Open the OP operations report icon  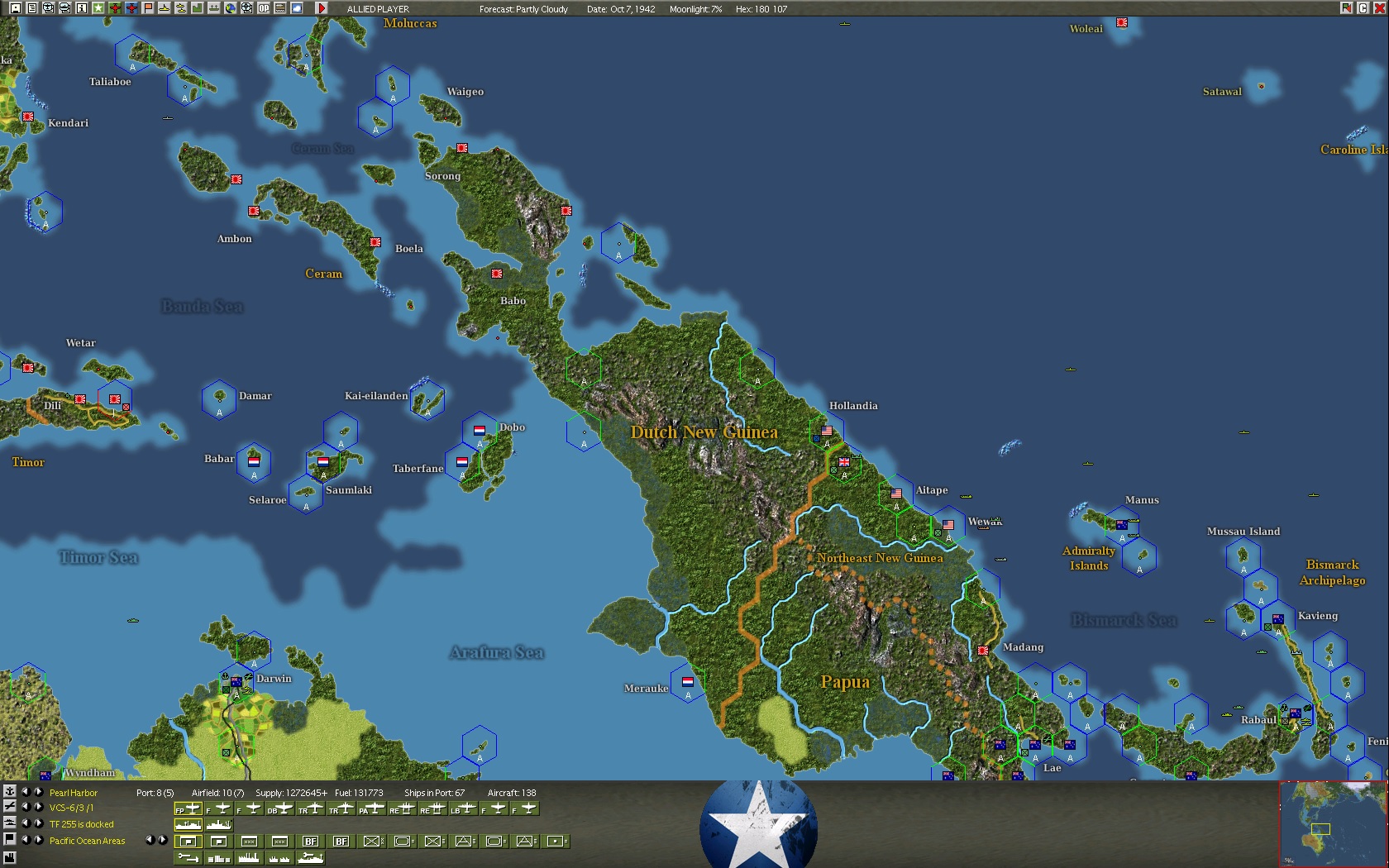pyautogui.click(x=264, y=8)
